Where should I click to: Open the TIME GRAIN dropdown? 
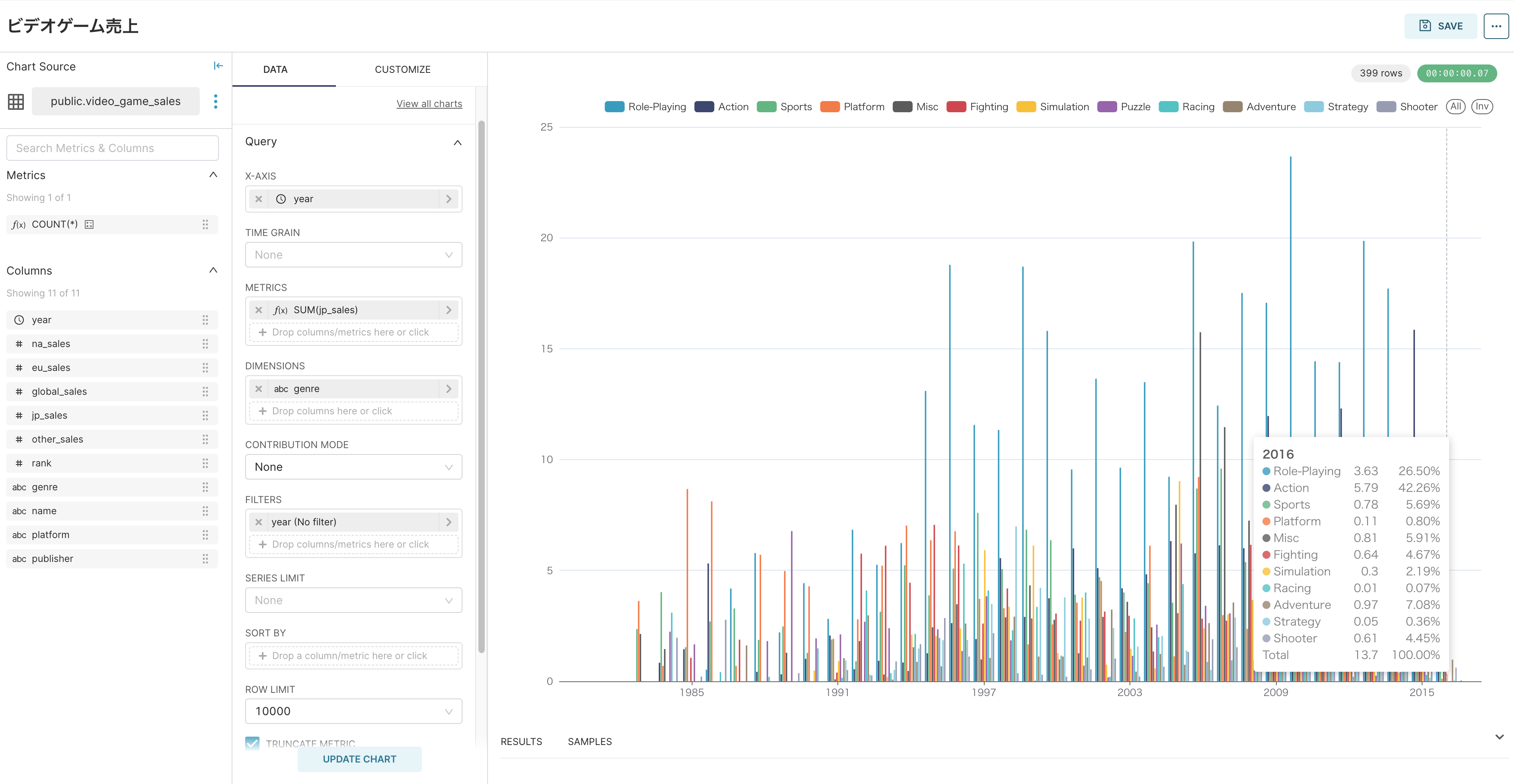[x=353, y=254]
